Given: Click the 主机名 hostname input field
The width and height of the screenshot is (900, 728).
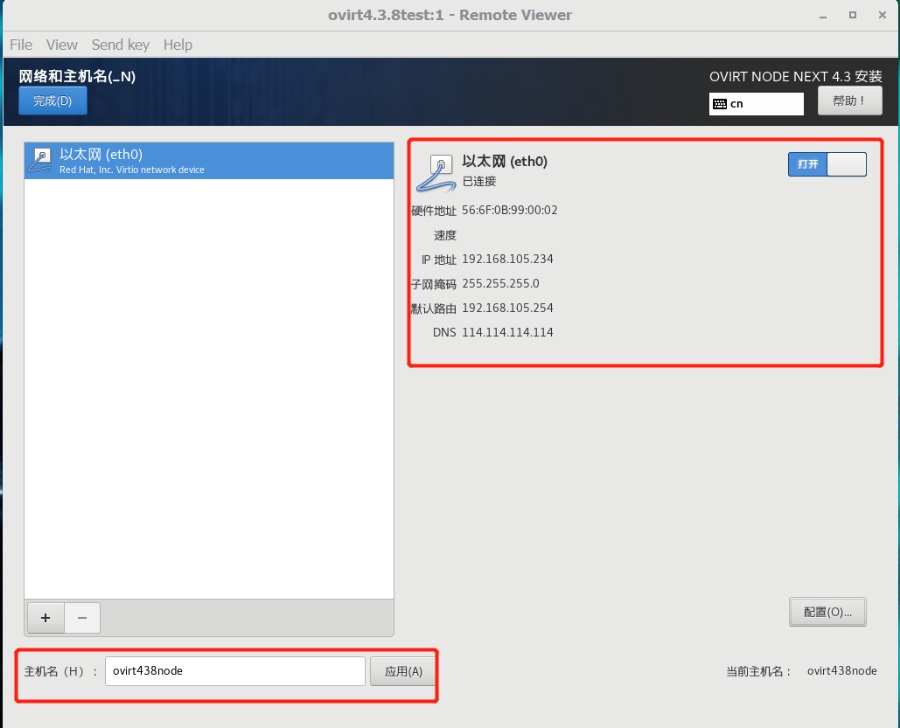Looking at the screenshot, I should (x=235, y=671).
